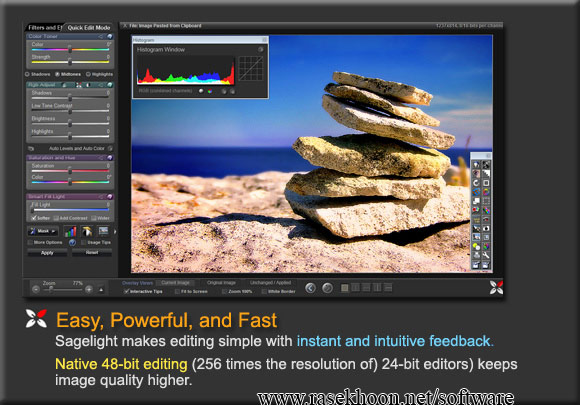Switch to the Filters and Effects tab
This screenshot has height=405, width=580.
click(x=44, y=27)
